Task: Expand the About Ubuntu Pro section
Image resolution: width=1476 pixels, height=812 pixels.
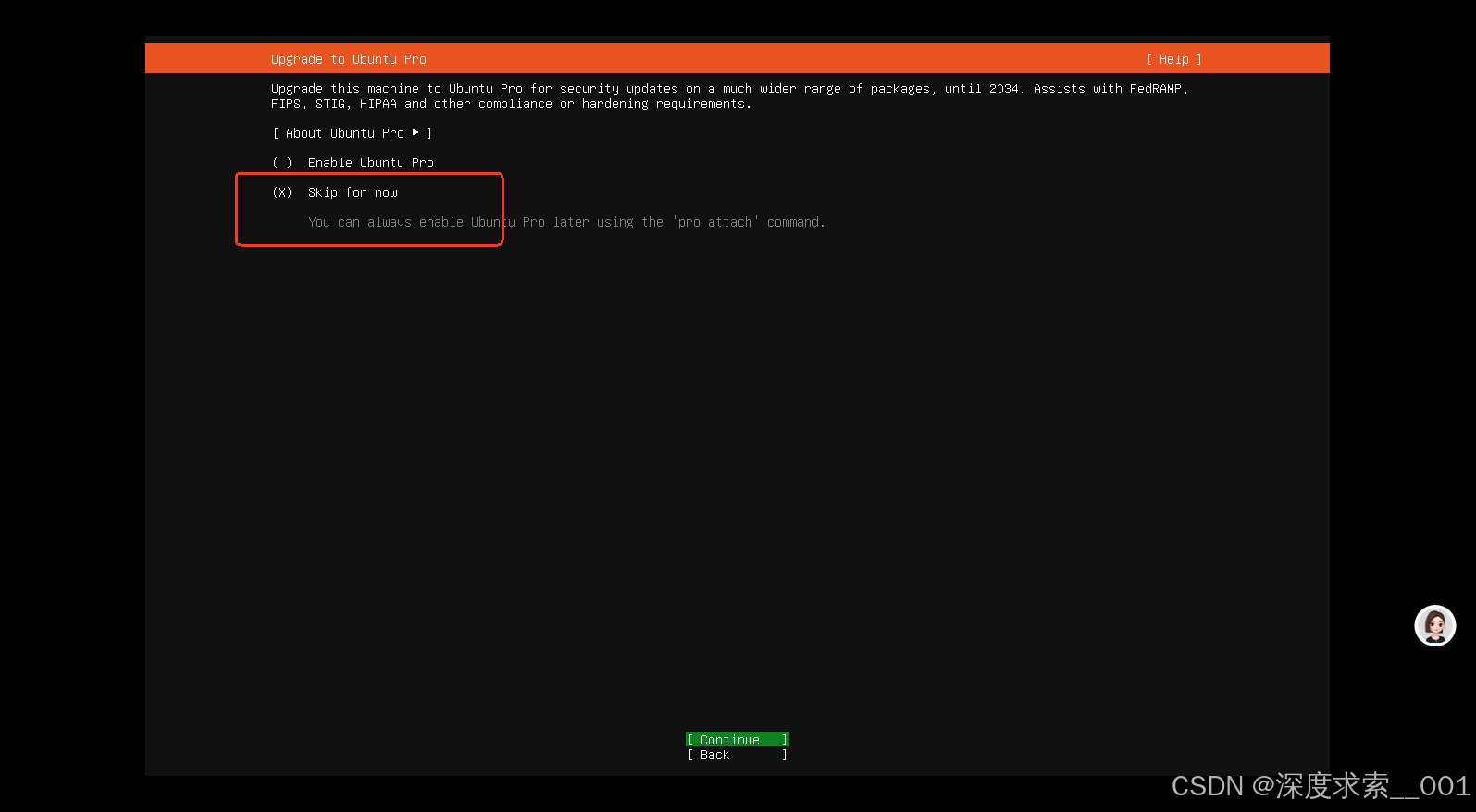Action: 352,133
